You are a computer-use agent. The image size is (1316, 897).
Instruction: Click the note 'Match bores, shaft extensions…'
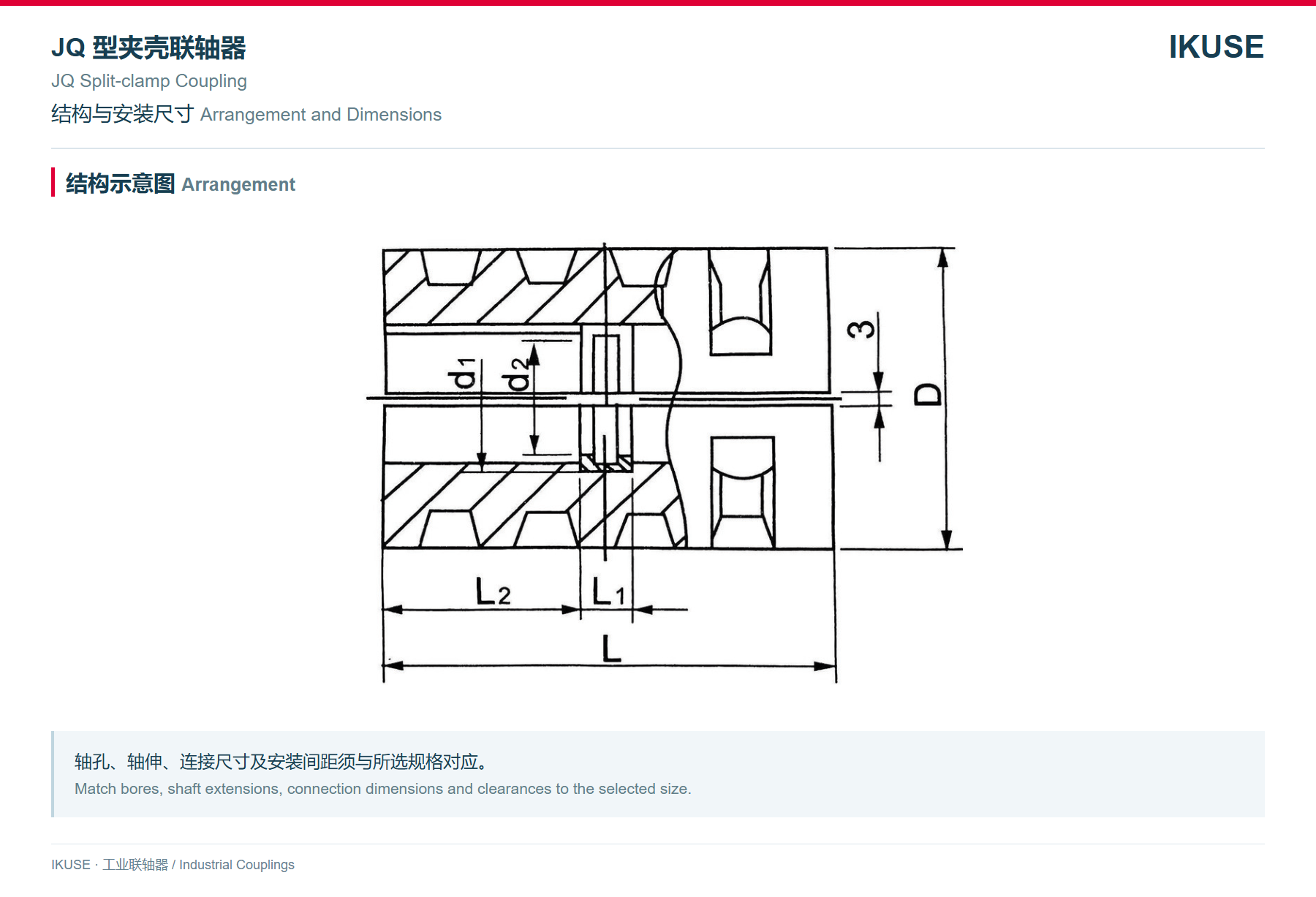point(382,789)
